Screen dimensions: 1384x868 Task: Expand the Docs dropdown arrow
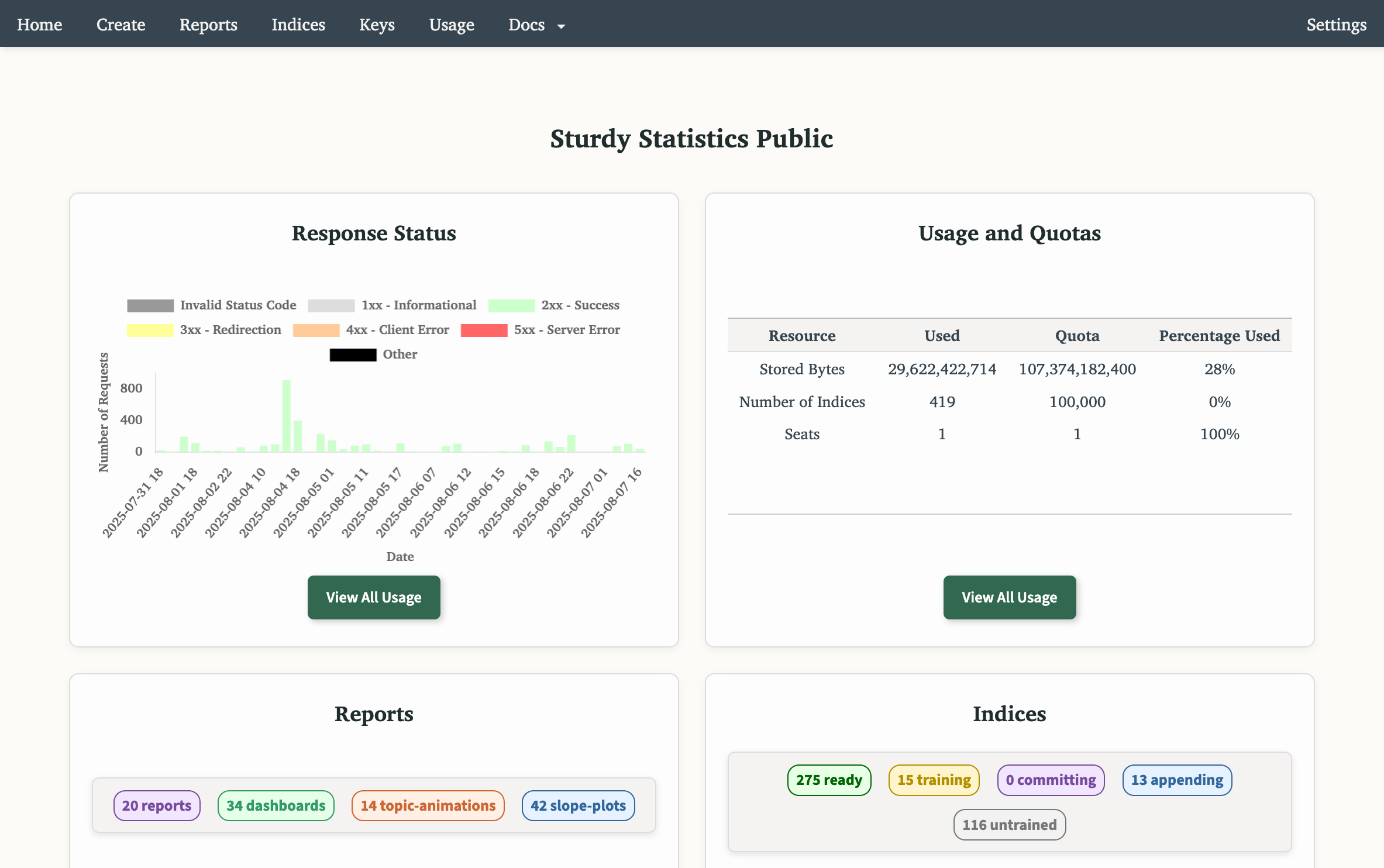[x=561, y=26]
